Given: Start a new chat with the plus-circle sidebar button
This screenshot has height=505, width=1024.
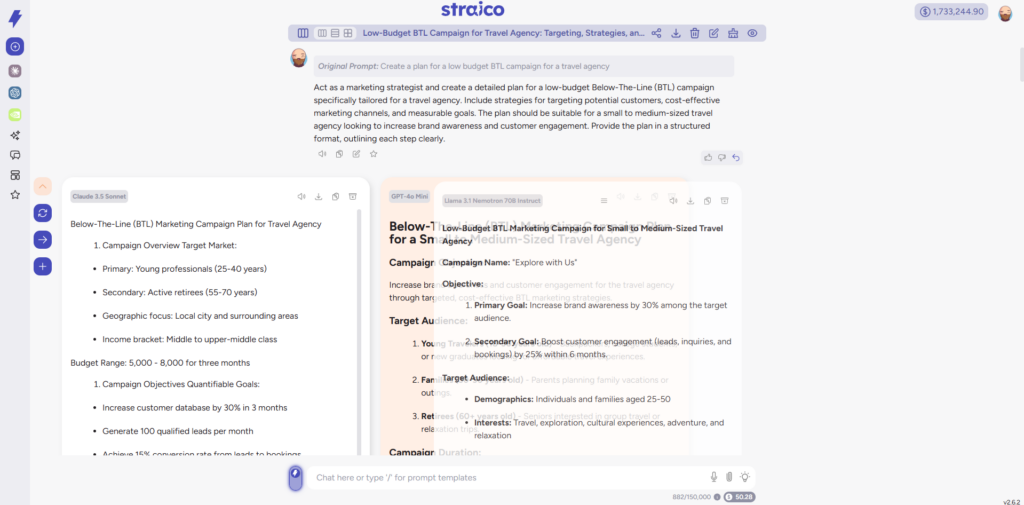Looking at the screenshot, I should [x=15, y=46].
